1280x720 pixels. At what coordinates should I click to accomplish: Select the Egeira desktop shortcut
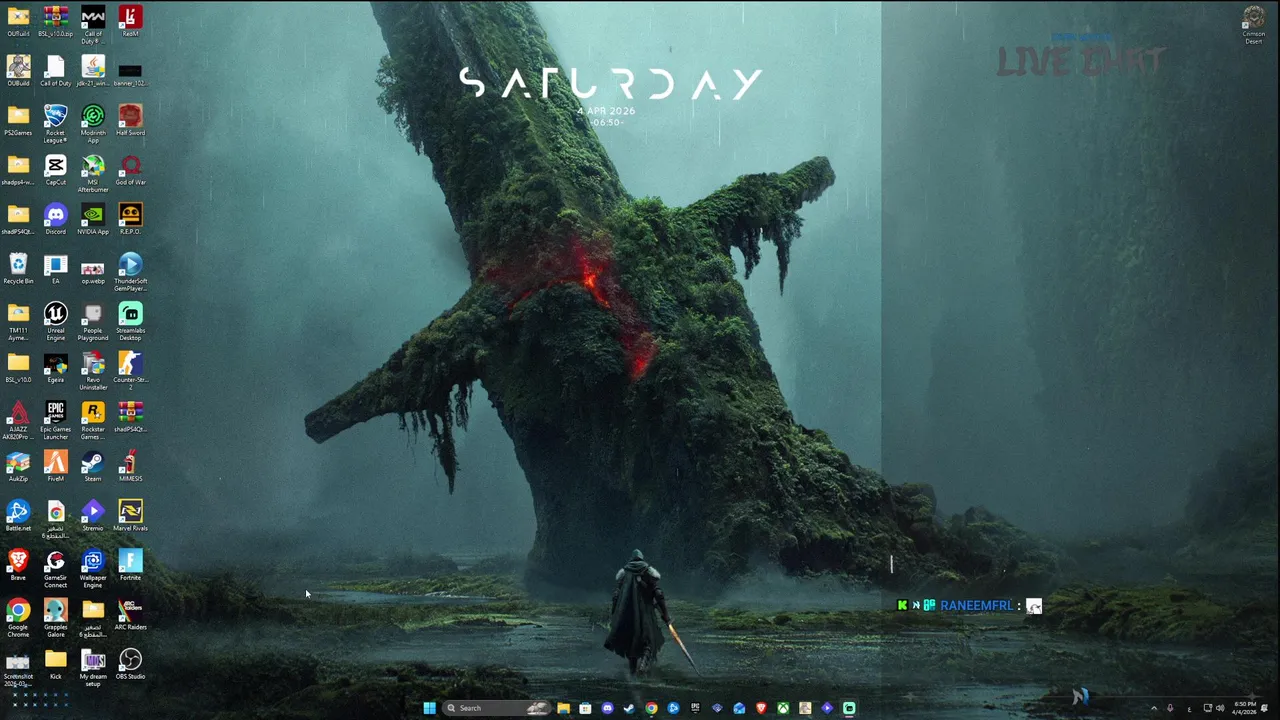click(x=55, y=368)
